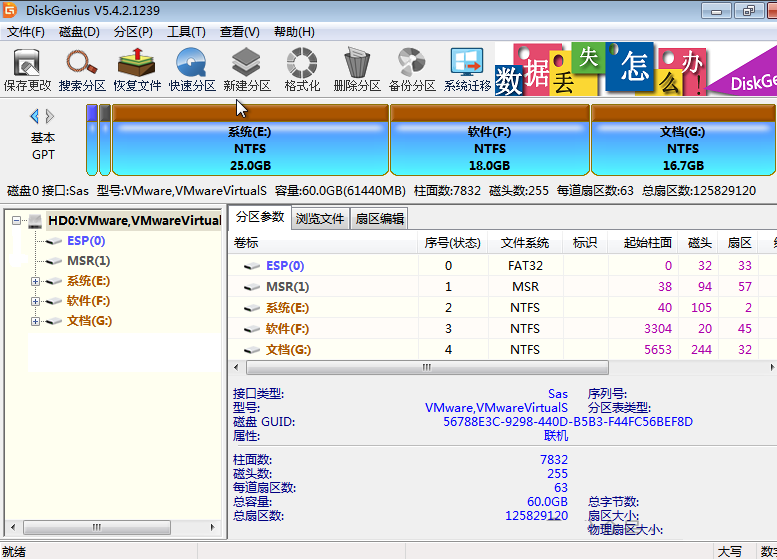The height and width of the screenshot is (560, 777).
Task: Click the Delete Partition (删除分区) icon
Action: (357, 68)
